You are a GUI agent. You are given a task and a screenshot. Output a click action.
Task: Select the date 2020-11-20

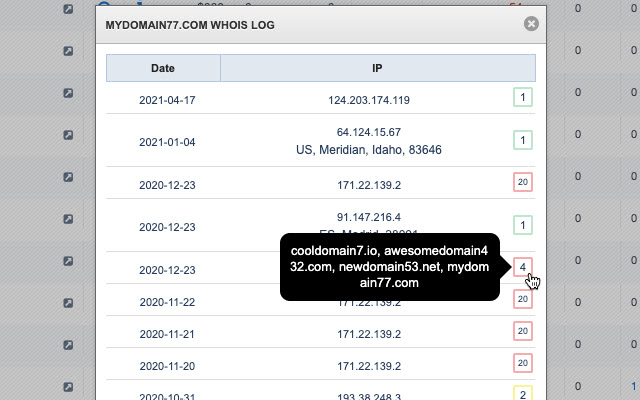pos(167,366)
